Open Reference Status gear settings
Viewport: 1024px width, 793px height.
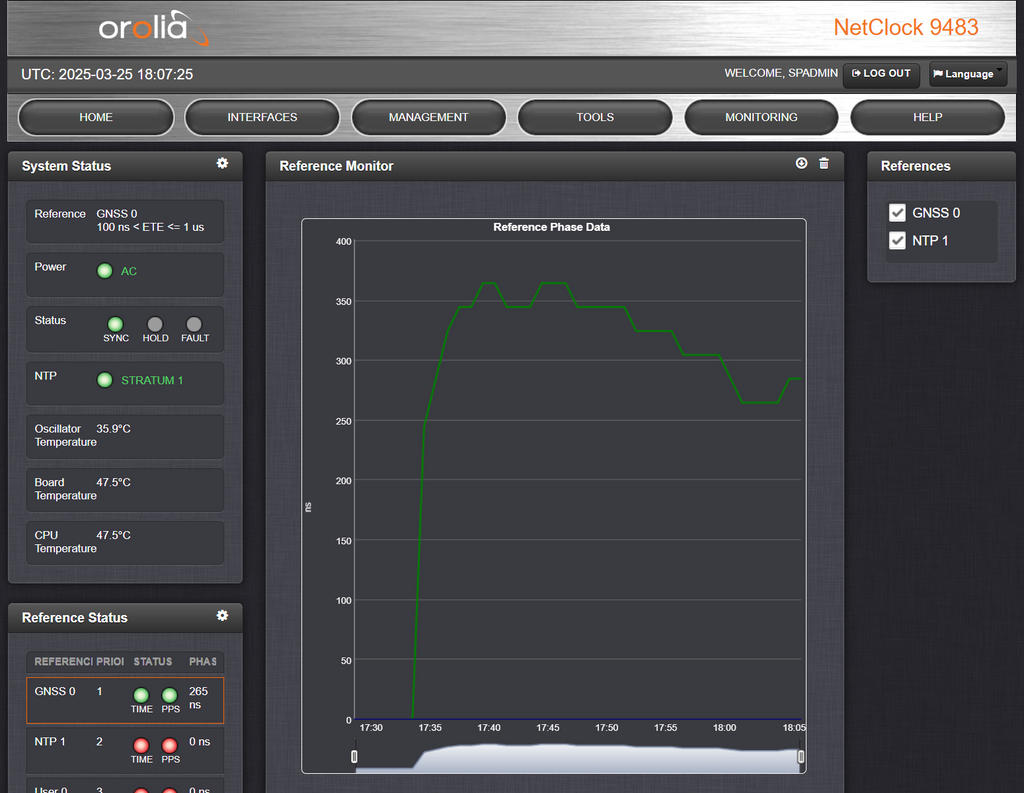[x=222, y=615]
